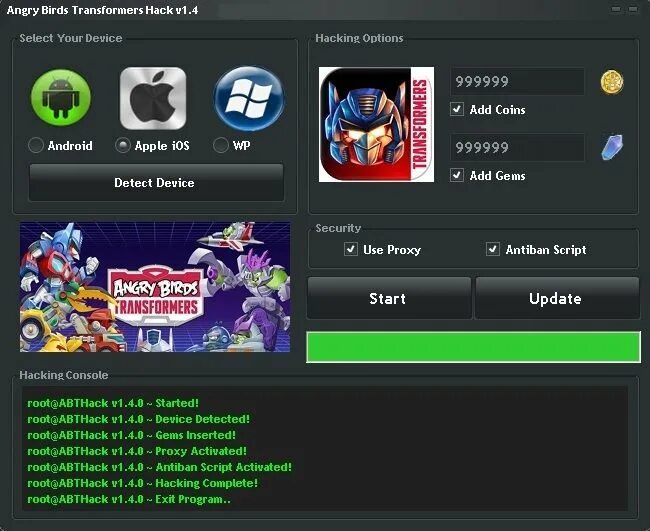Click the 'Device Detected!' console line
The image size is (650, 531).
(x=138, y=419)
